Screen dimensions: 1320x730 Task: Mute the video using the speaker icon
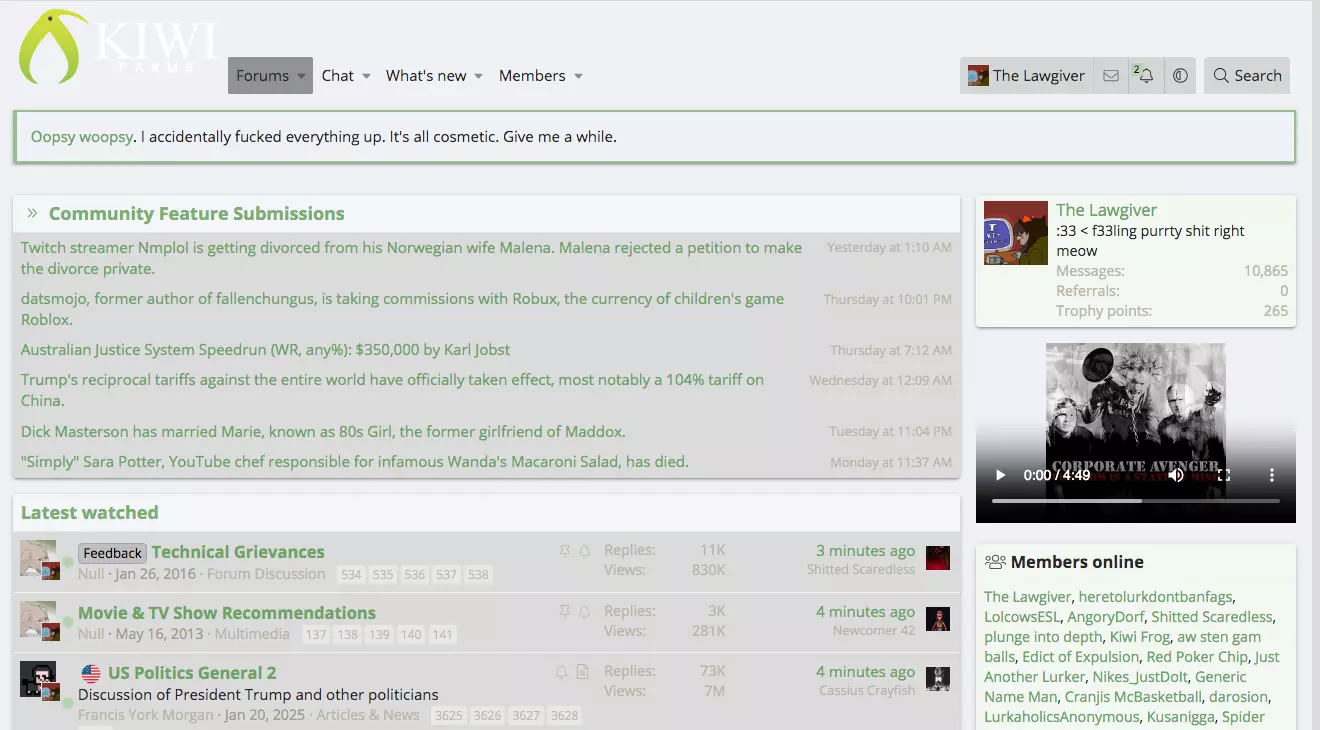click(1176, 475)
